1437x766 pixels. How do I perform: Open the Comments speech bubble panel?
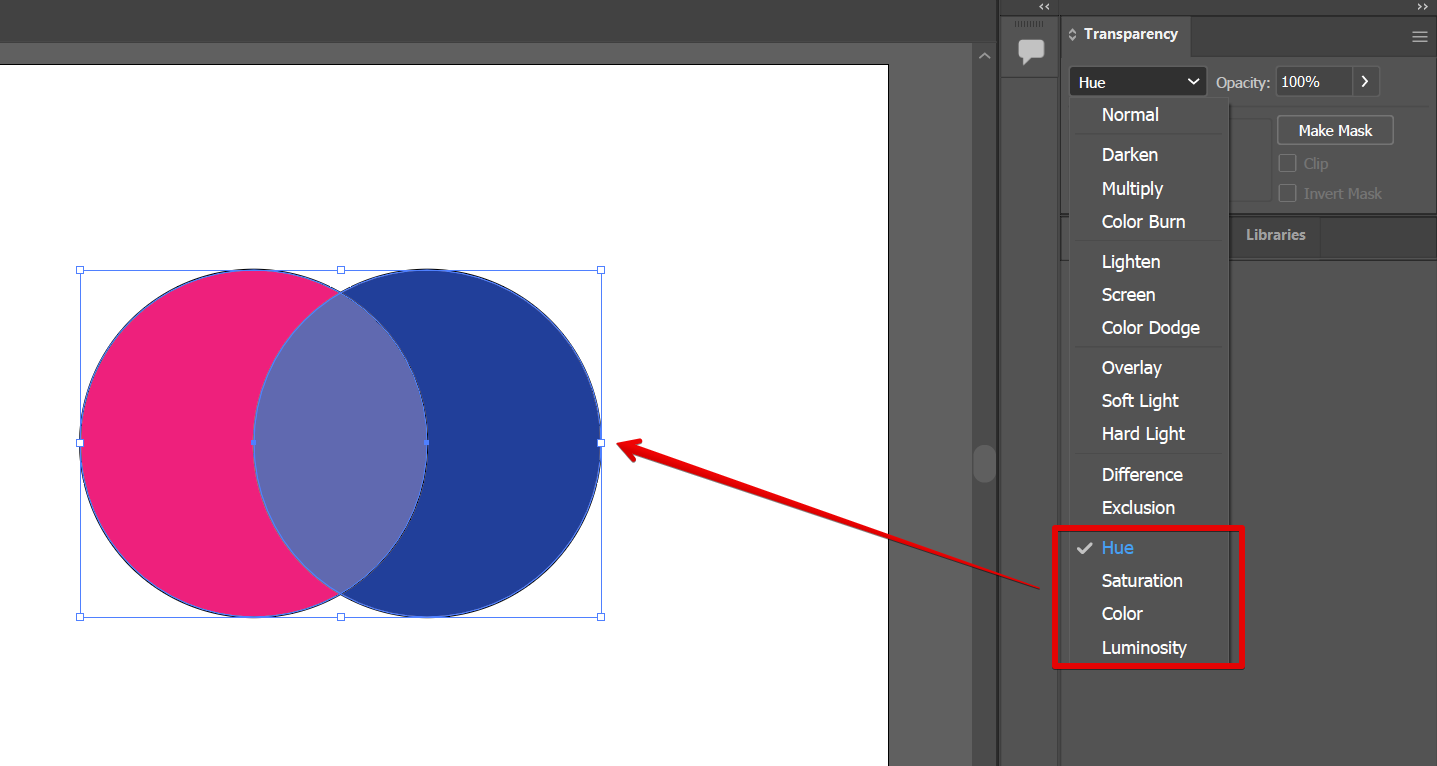click(1030, 52)
